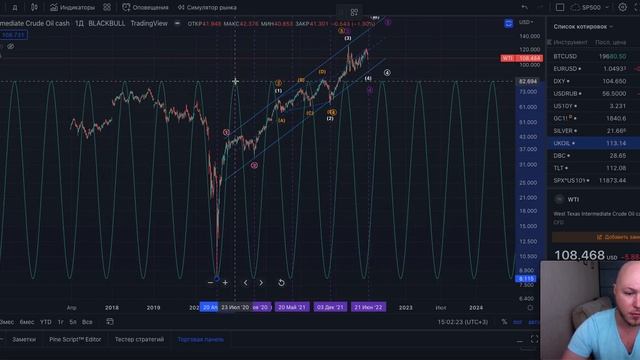This screenshot has height=360, width=640.
Task: Select the 6мес time range
Action: coord(27,322)
